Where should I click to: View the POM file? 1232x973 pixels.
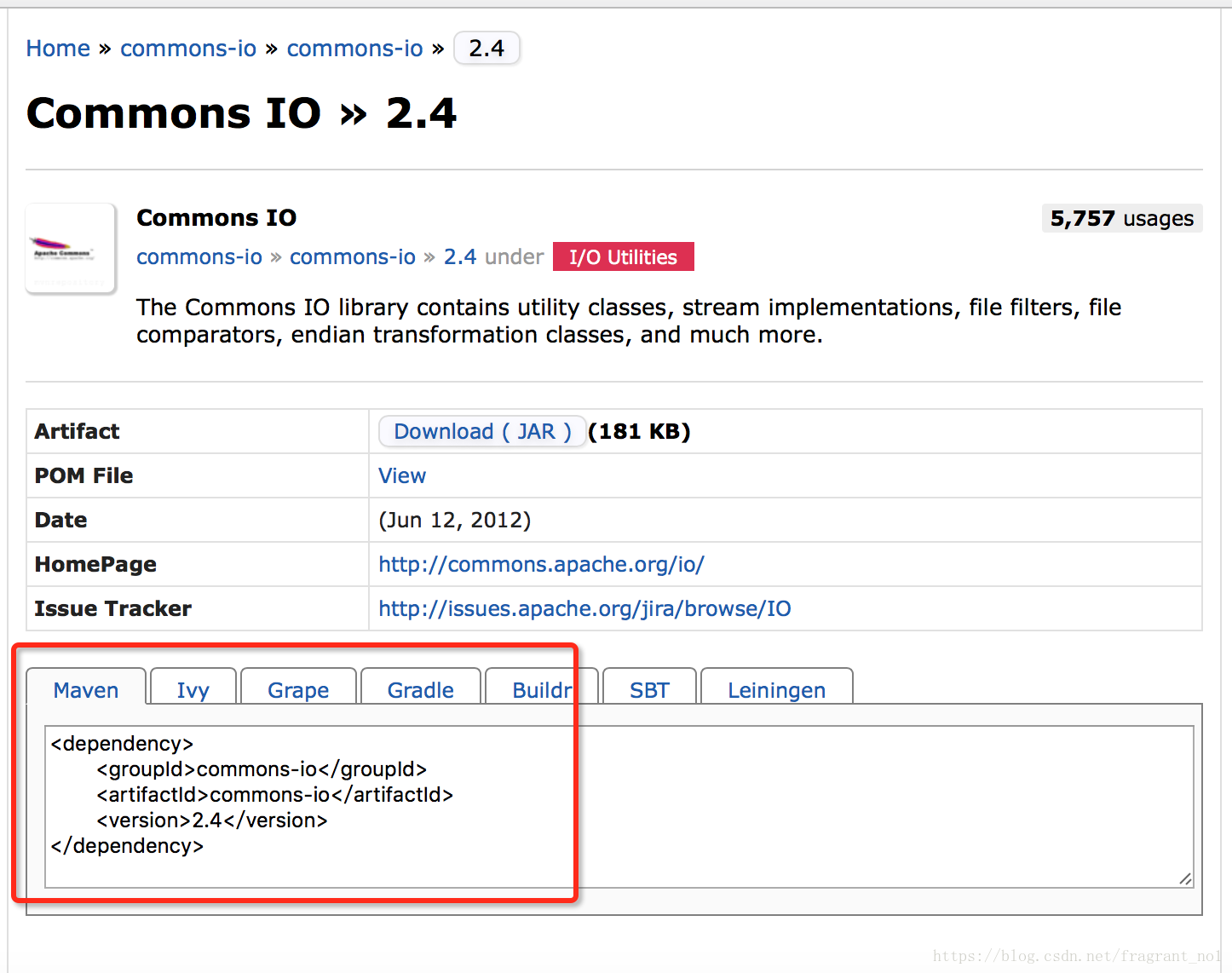point(402,475)
